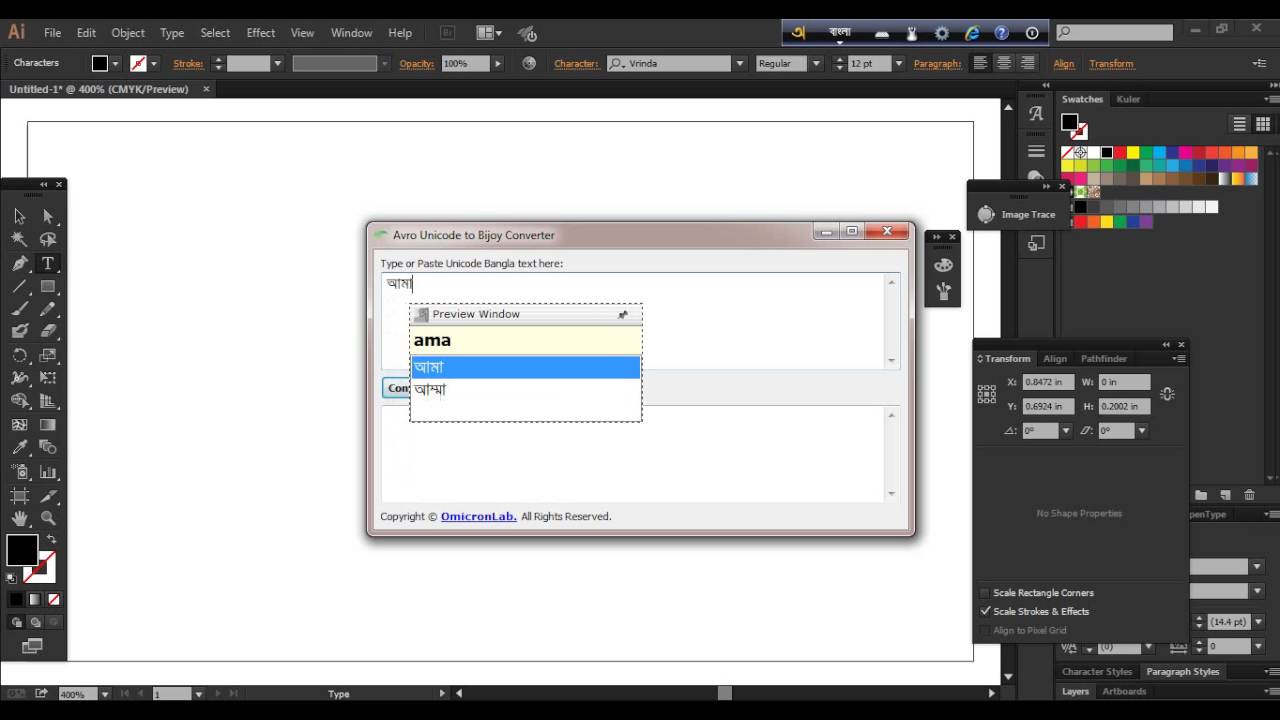Align paragraph text center in control bar
Image resolution: width=1280 pixels, height=720 pixels.
click(1003, 63)
